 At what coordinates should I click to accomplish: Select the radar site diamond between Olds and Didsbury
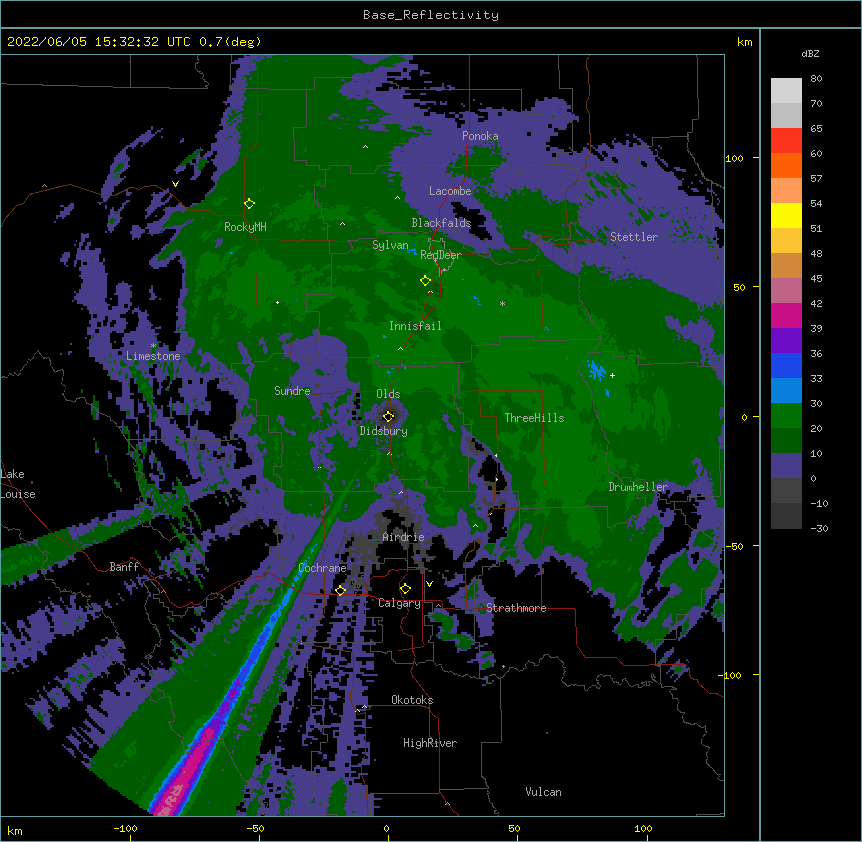coord(388,416)
